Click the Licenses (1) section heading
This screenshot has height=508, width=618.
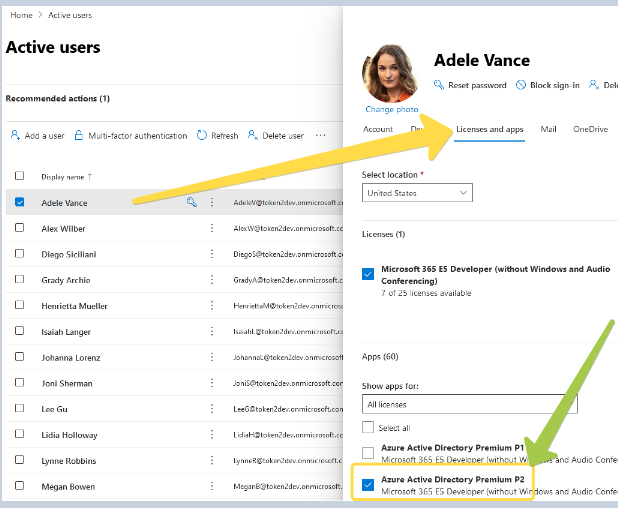[x=383, y=234]
